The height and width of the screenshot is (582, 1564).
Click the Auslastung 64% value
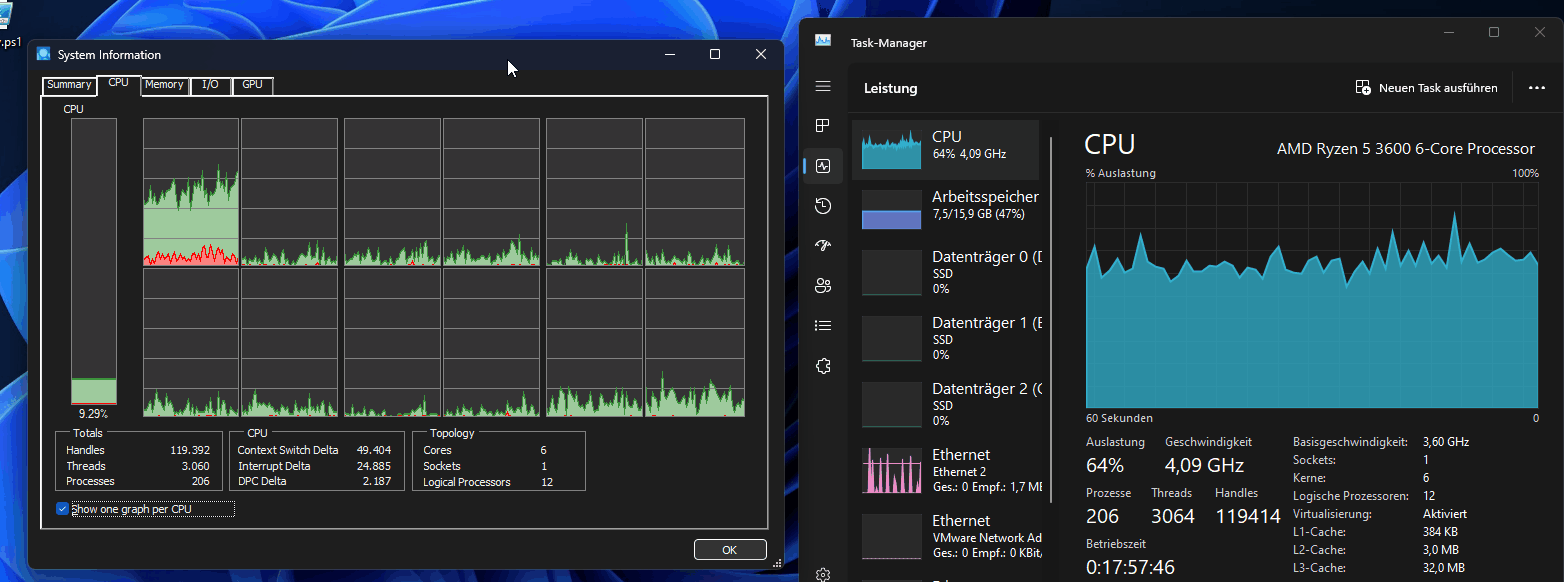tap(1105, 465)
